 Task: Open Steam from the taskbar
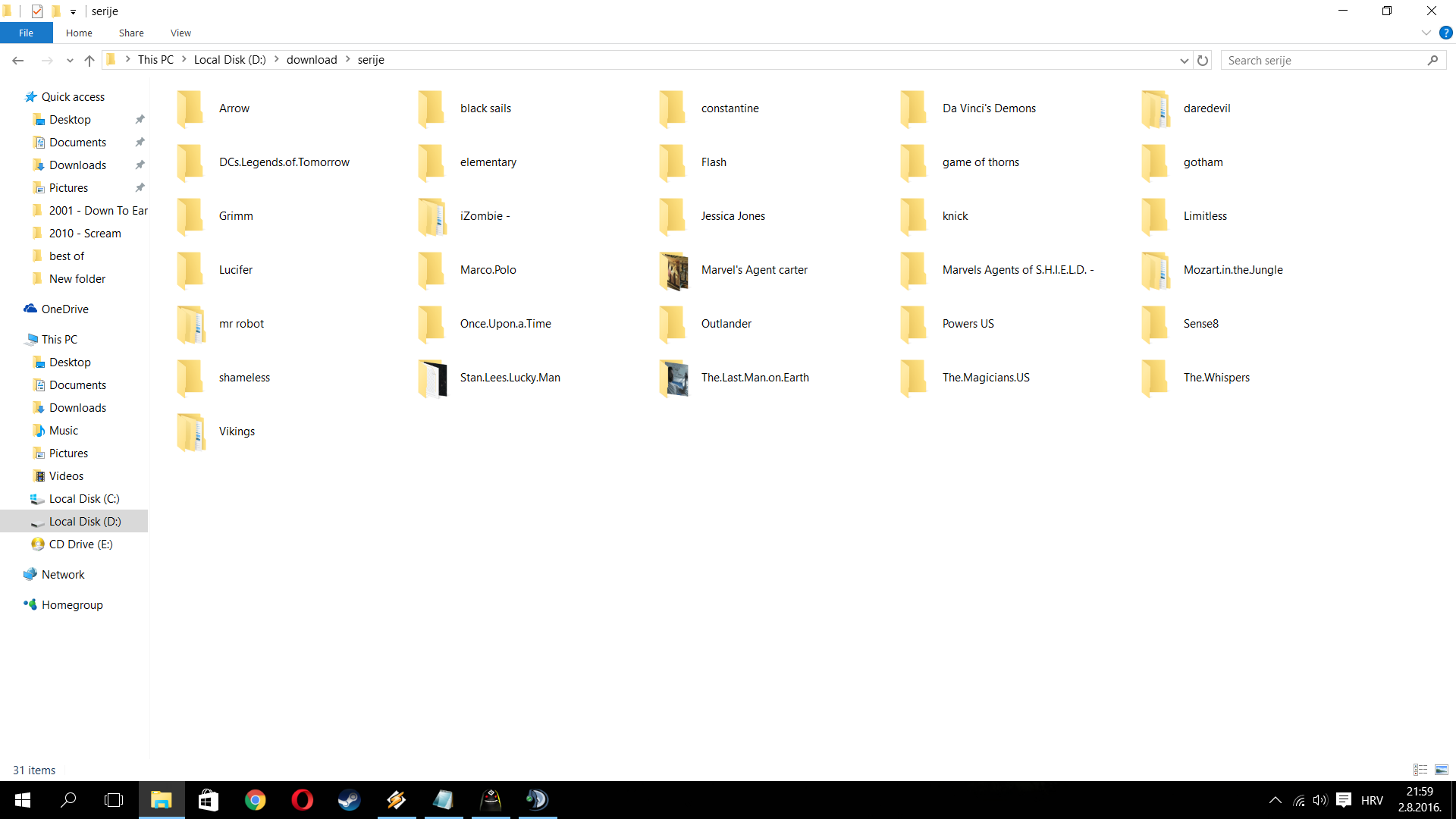[349, 800]
